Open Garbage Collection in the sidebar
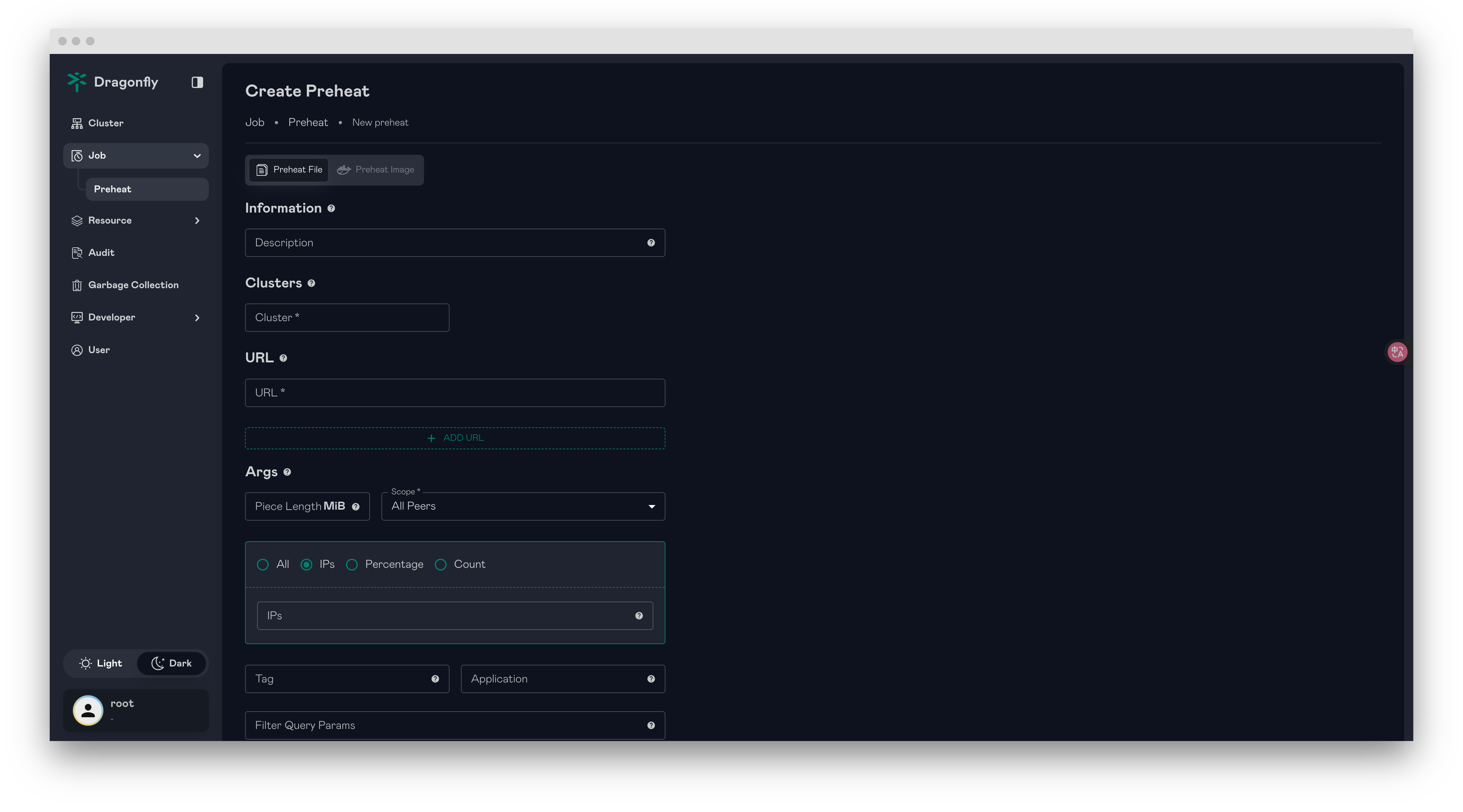Viewport: 1463px width, 812px height. pyautogui.click(x=133, y=285)
